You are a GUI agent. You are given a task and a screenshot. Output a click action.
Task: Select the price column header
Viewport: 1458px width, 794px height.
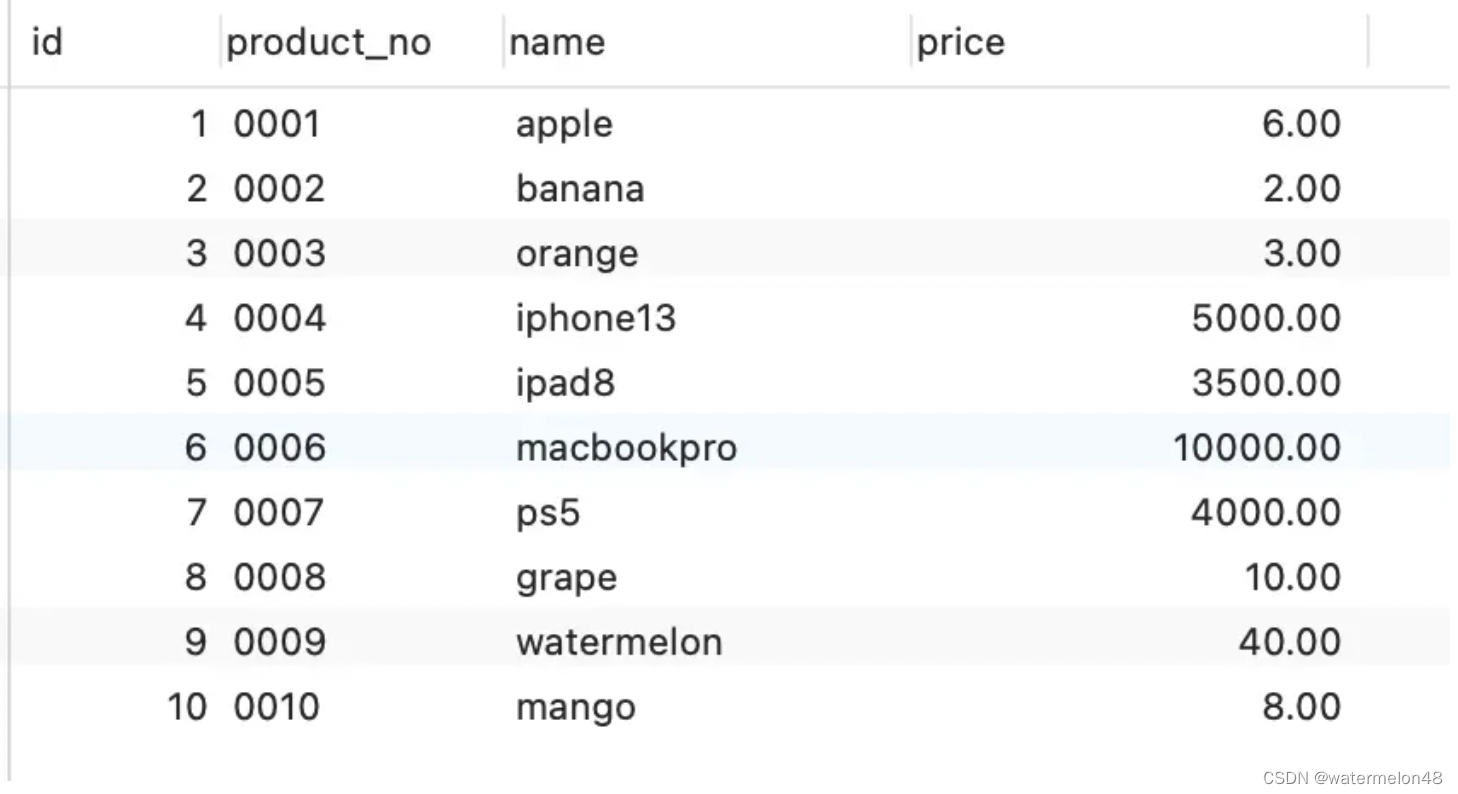(x=960, y=43)
